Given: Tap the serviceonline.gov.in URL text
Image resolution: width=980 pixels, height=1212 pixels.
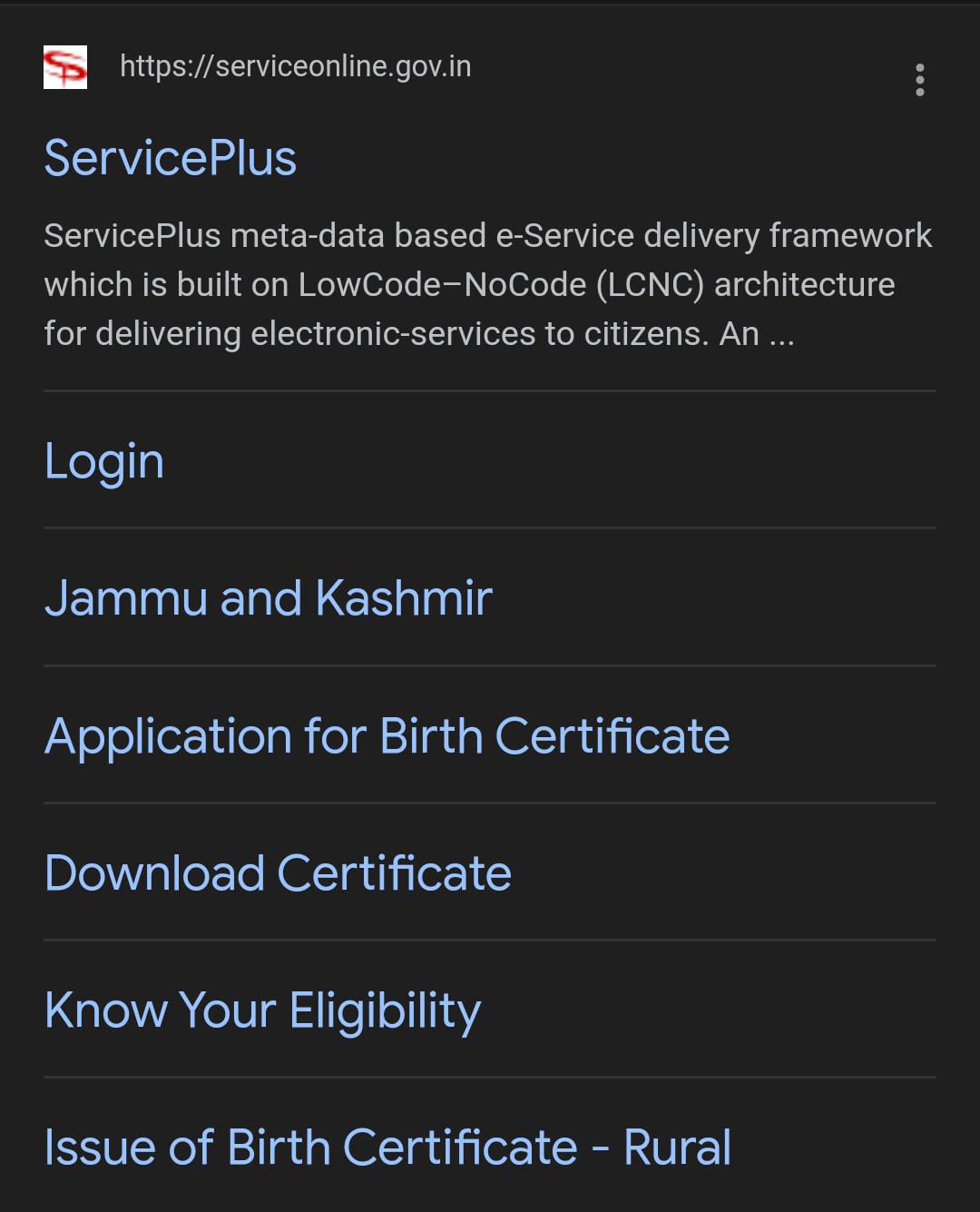Looking at the screenshot, I should click(295, 66).
